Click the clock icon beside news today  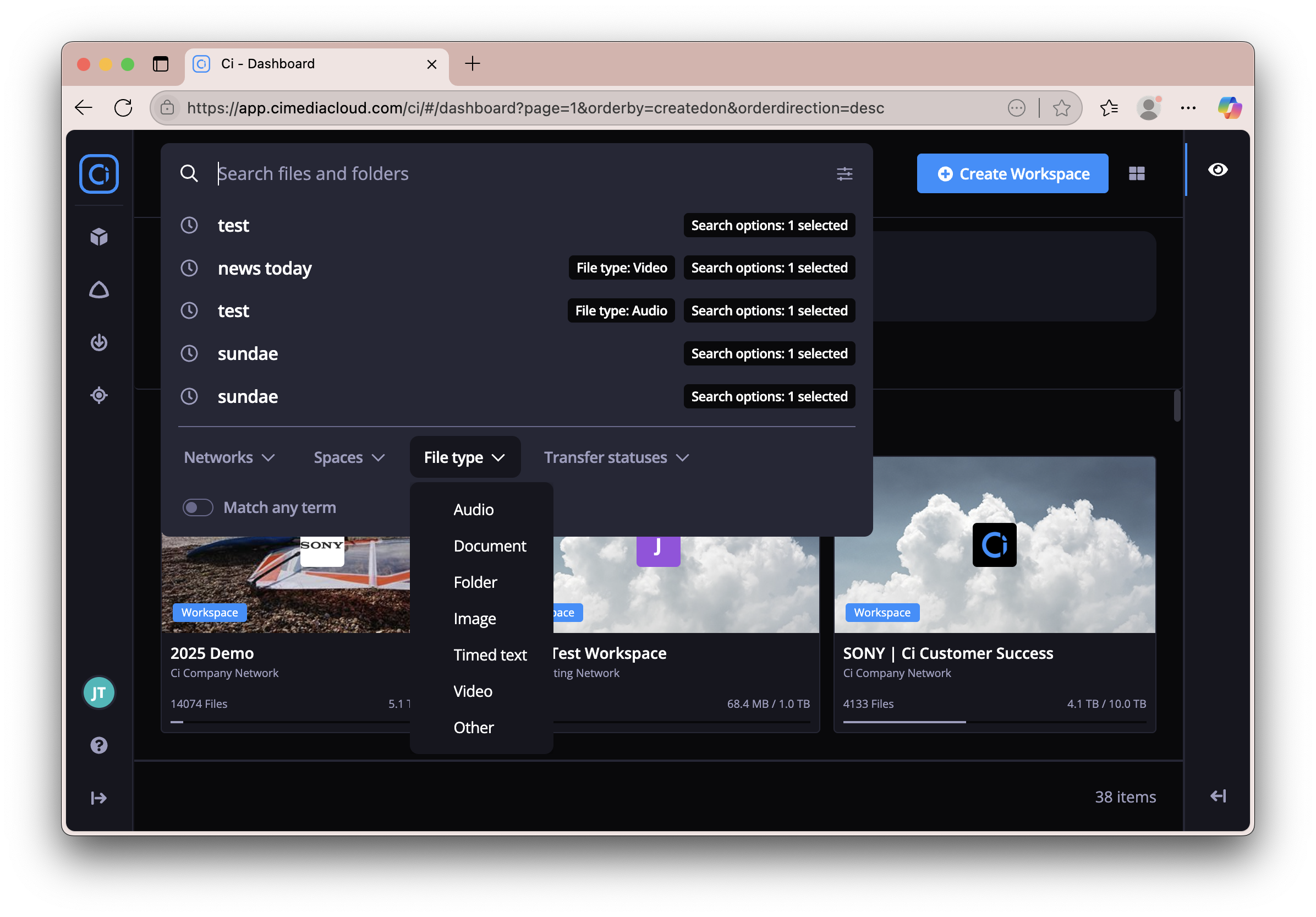pyautogui.click(x=189, y=268)
